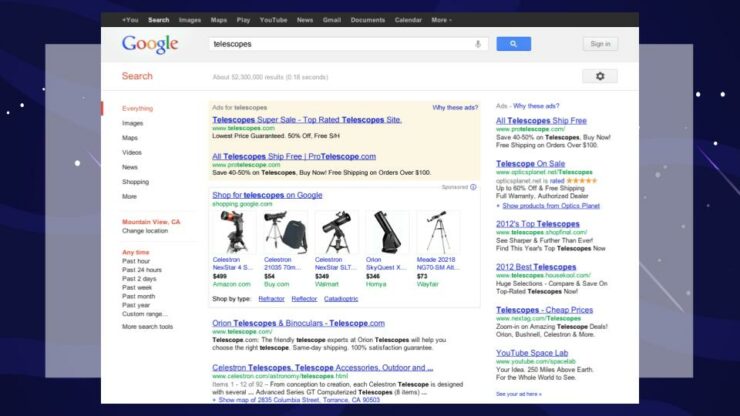The image size is (740, 416).
Task: Click See your ad here link
Action: 519,394
